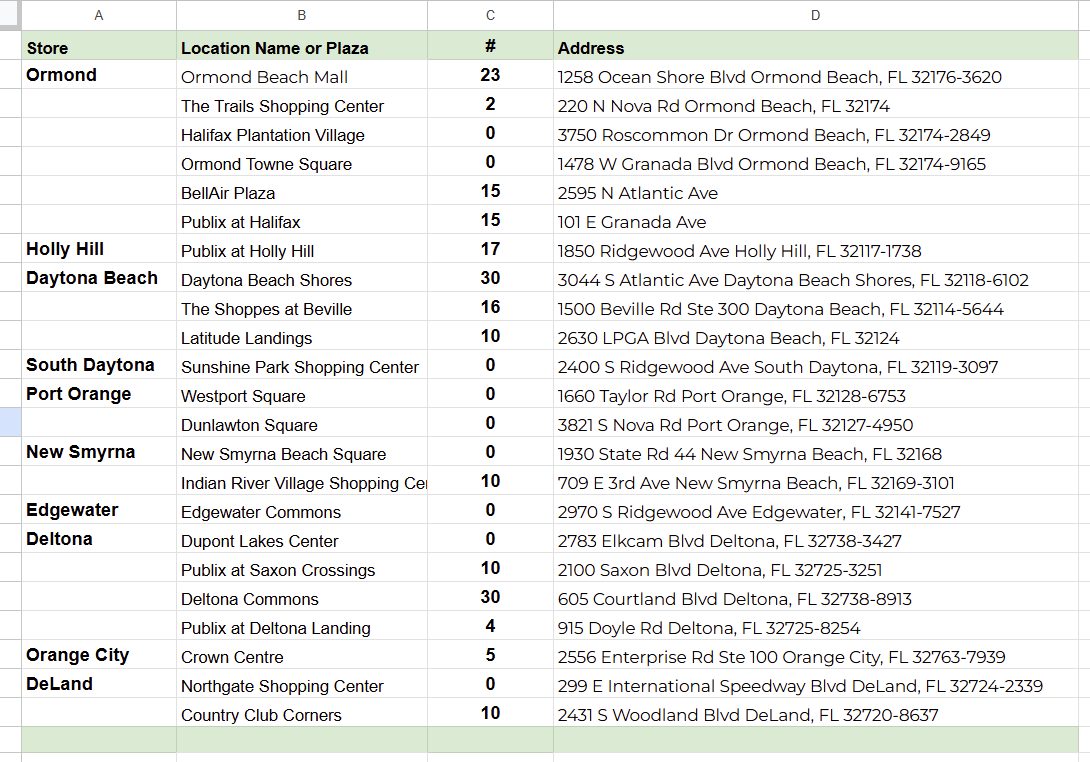Viewport: 1090px width, 762px height.
Task: Select address '2431 S Woodland Blvd' cell
Action: 815,713
